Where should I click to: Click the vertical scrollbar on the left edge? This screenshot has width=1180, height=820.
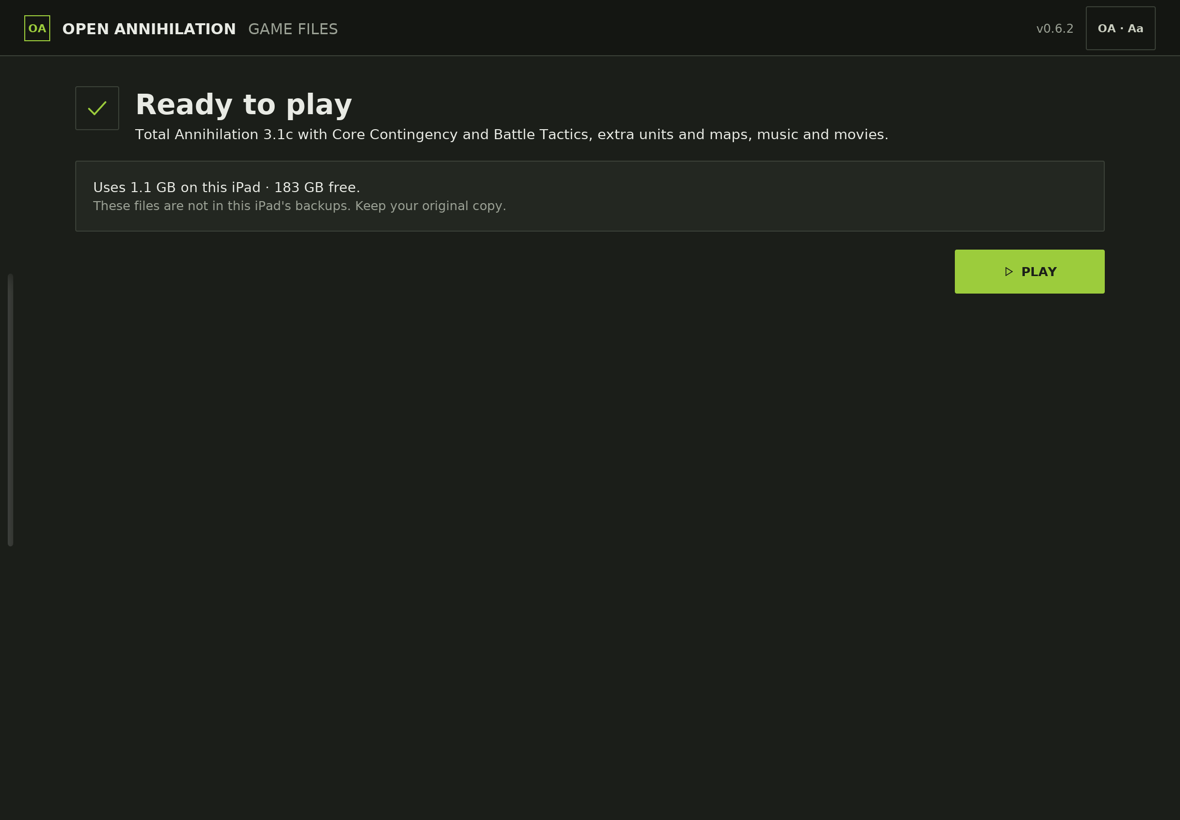11,410
